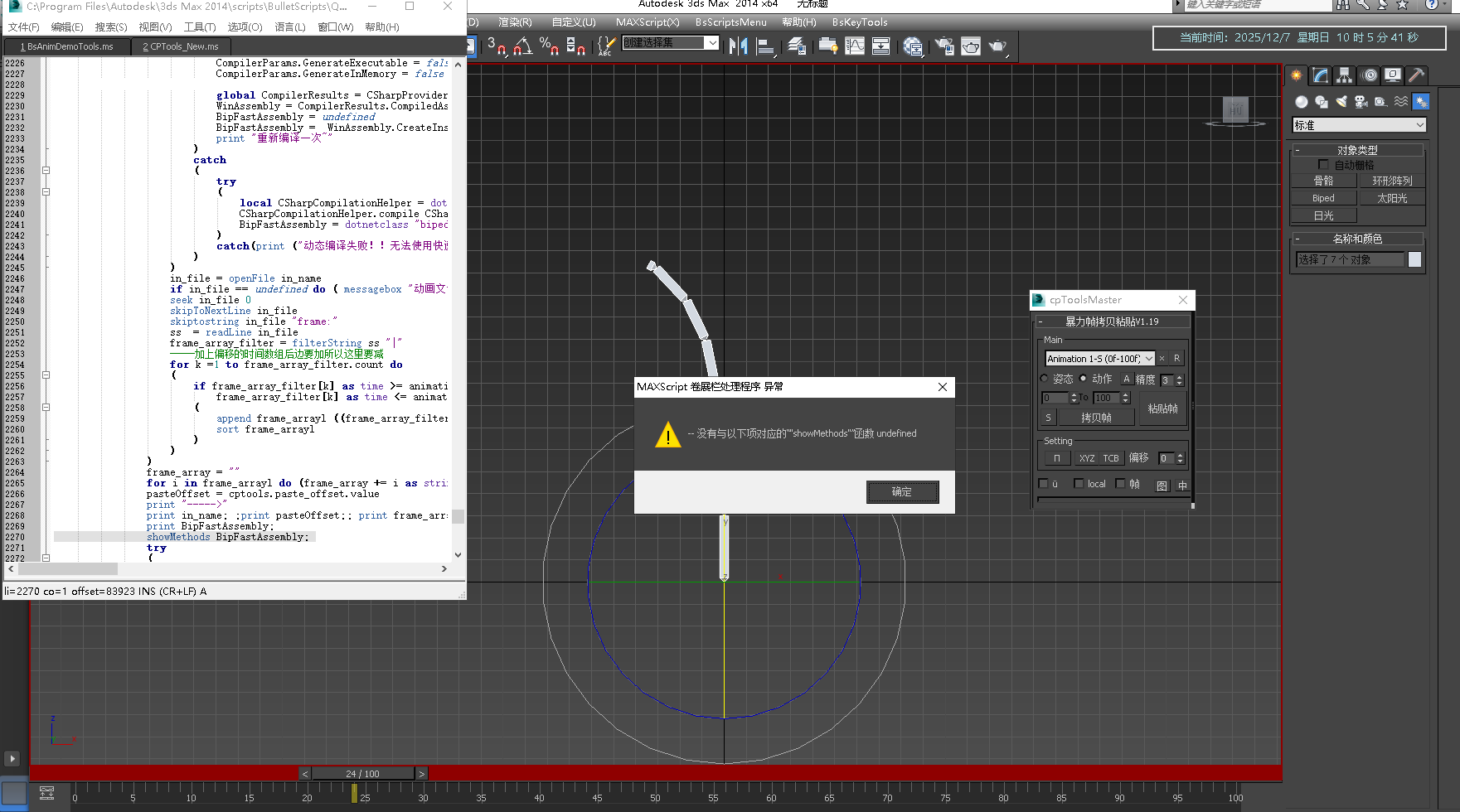
Task: Select the Cameras category icon
Action: 1361,102
